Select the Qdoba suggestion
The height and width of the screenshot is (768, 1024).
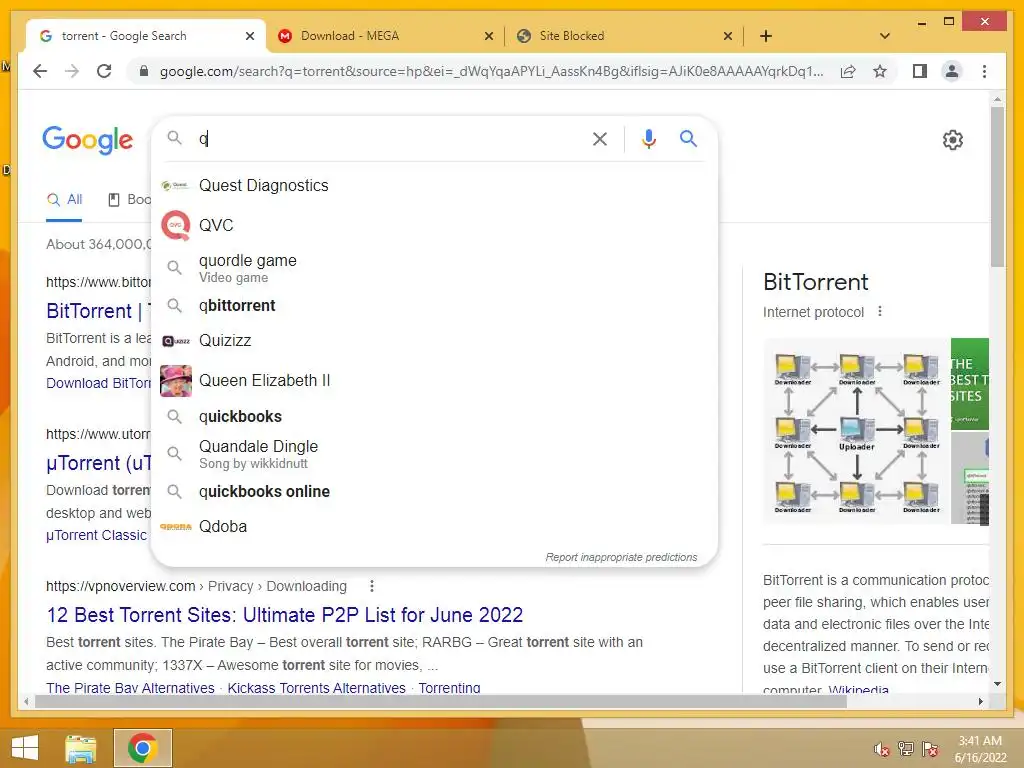click(434, 526)
